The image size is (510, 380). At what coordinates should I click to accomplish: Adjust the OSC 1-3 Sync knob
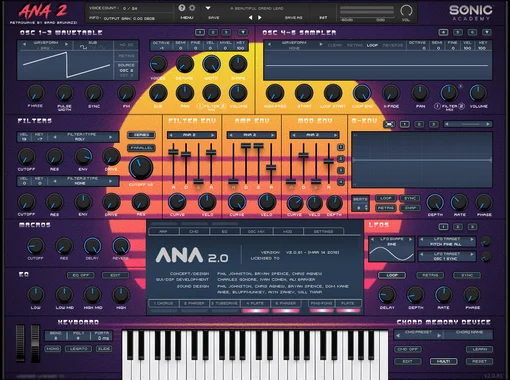[x=94, y=93]
